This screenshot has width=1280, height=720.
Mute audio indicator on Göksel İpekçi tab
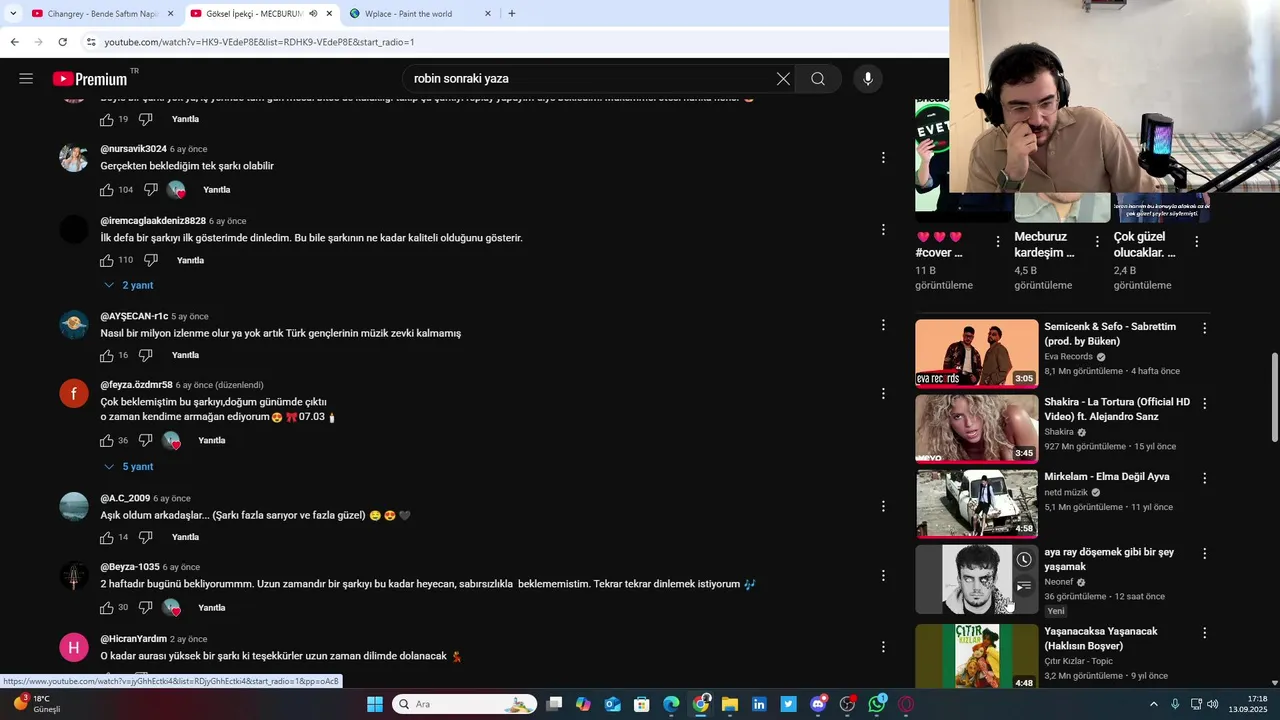click(312, 14)
